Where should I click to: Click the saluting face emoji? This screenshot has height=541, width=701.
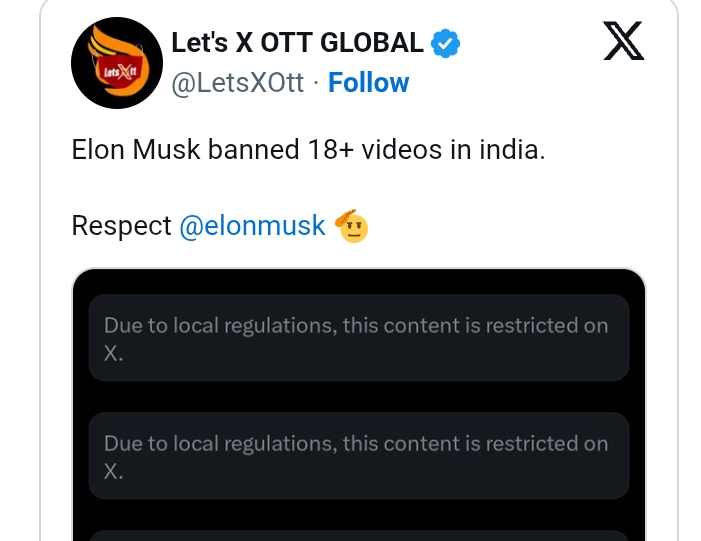[x=352, y=226]
